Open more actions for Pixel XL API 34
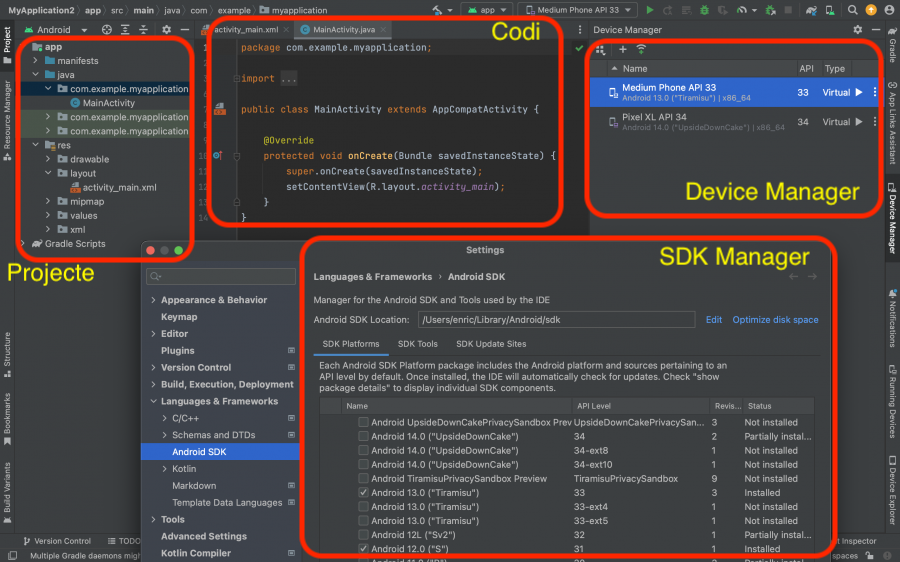900x562 pixels. pos(875,122)
